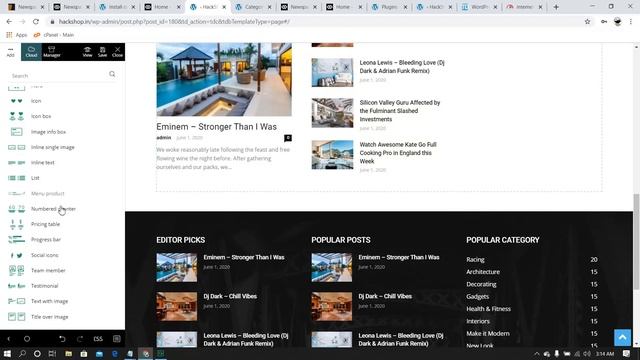
Task: Reload the browser page
Action: click(36, 22)
